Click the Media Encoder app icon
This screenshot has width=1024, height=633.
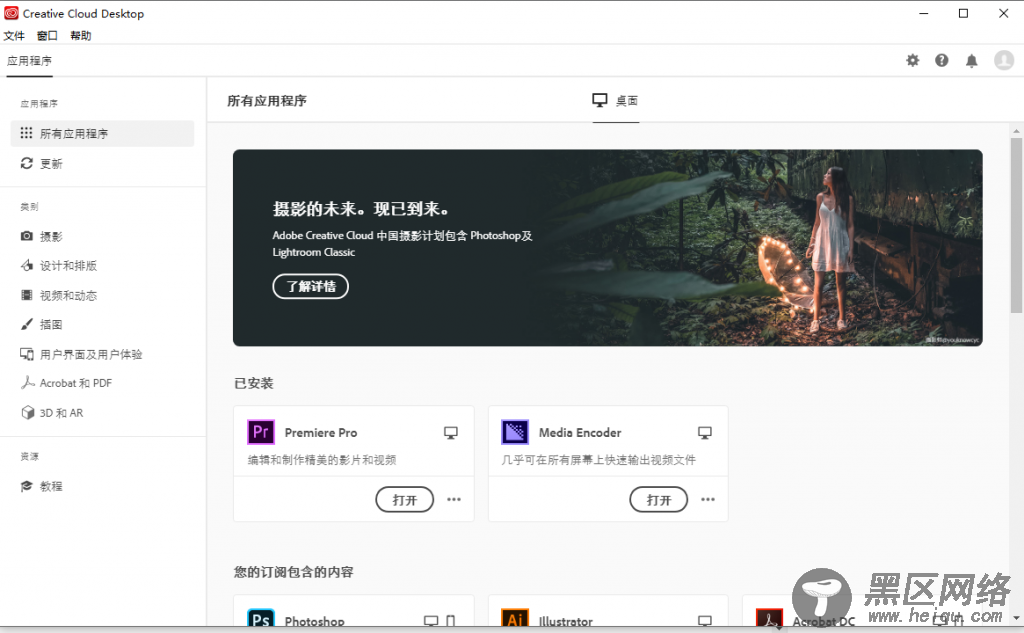(x=515, y=432)
